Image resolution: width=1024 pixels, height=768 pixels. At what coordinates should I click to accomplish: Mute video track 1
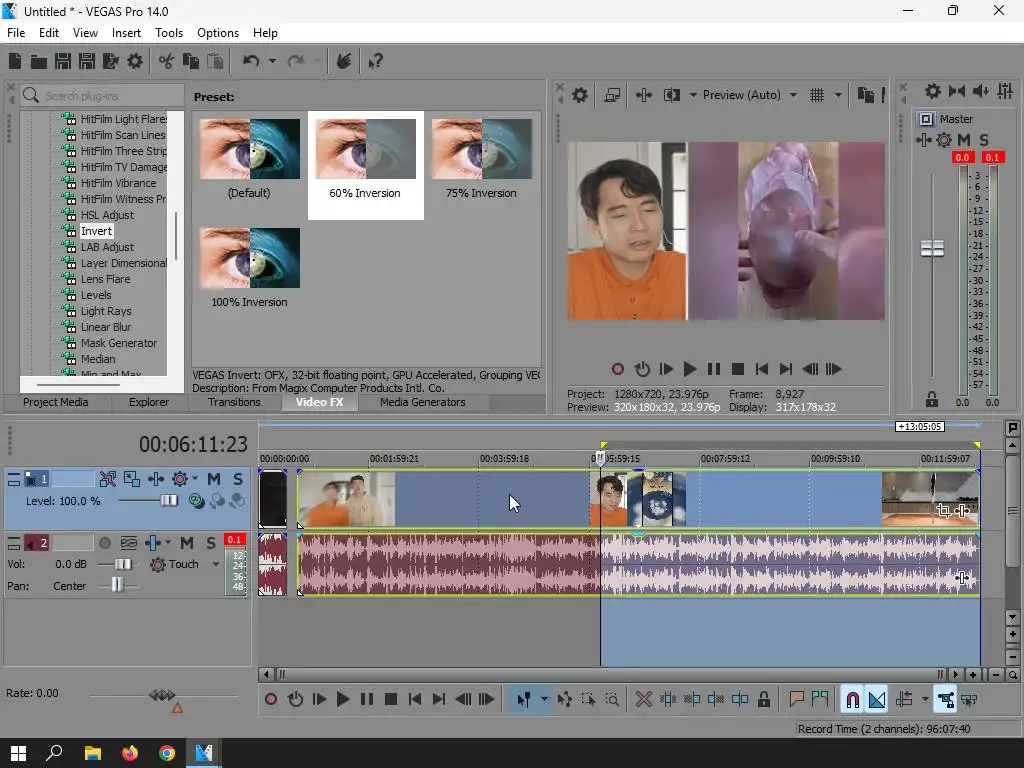(x=214, y=479)
